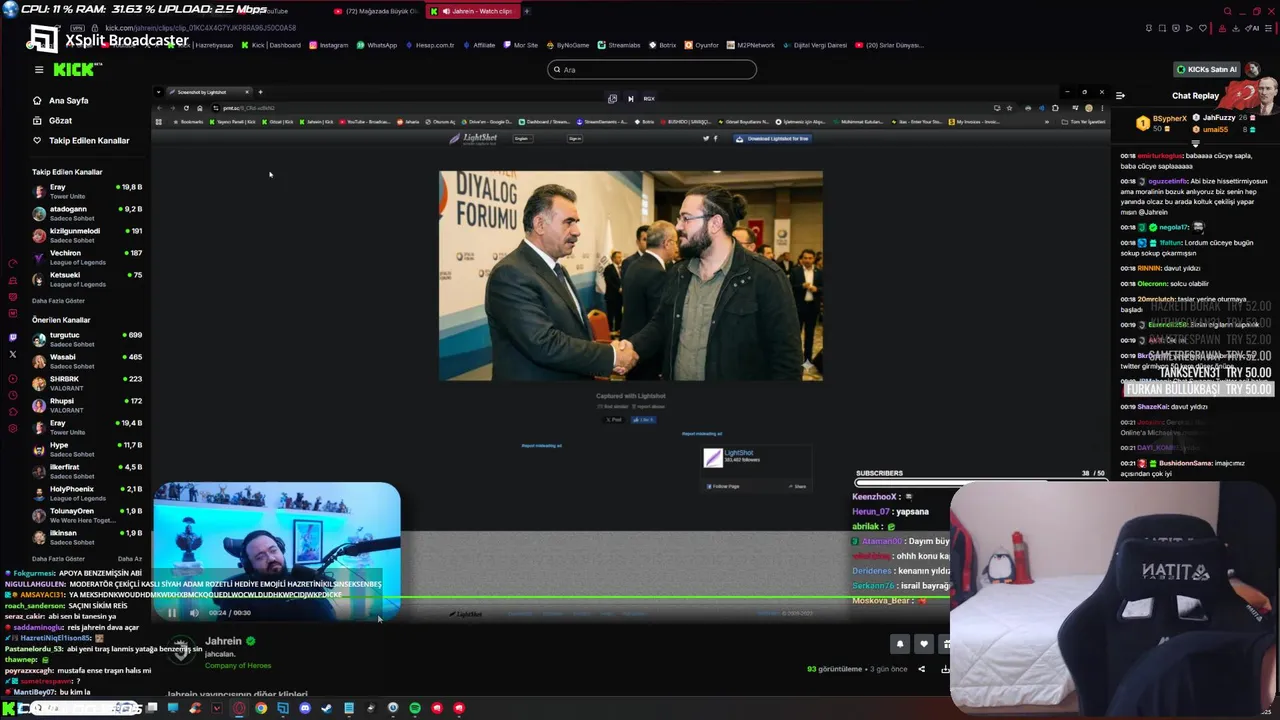Open the Company of Heroes category link

click(x=238, y=666)
